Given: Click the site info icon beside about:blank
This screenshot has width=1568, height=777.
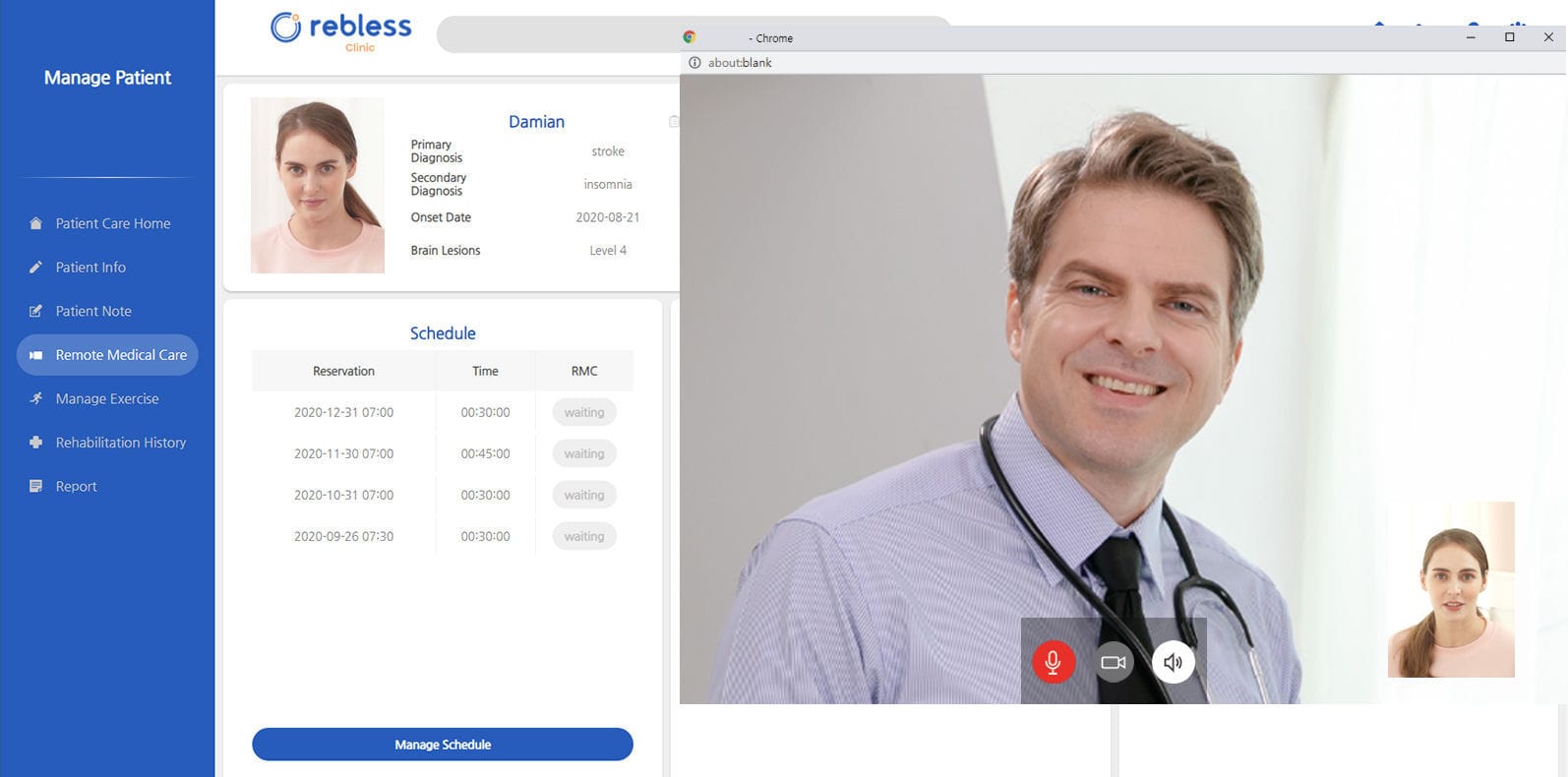Looking at the screenshot, I should pos(694,63).
